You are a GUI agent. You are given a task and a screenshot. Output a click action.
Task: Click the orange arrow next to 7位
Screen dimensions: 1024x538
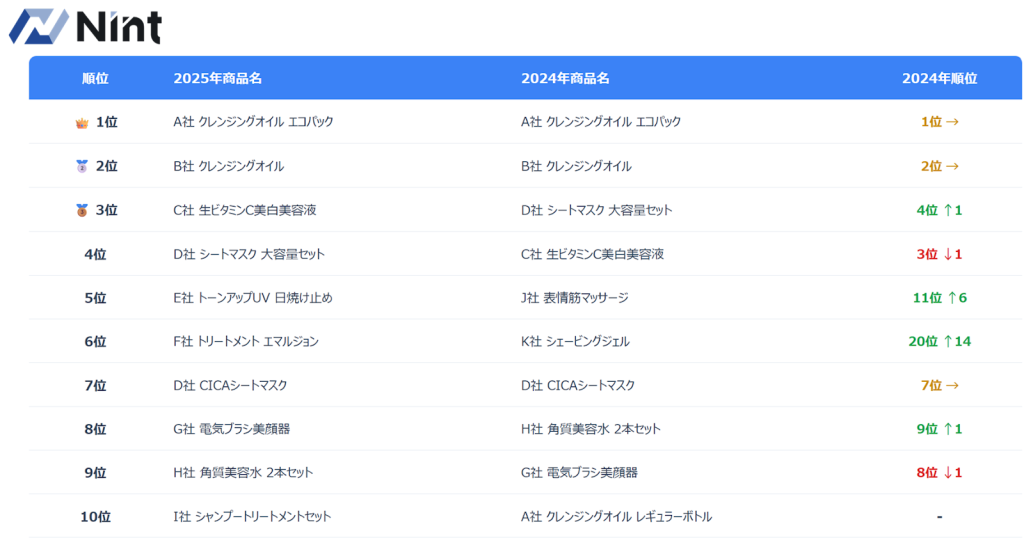click(x=952, y=385)
